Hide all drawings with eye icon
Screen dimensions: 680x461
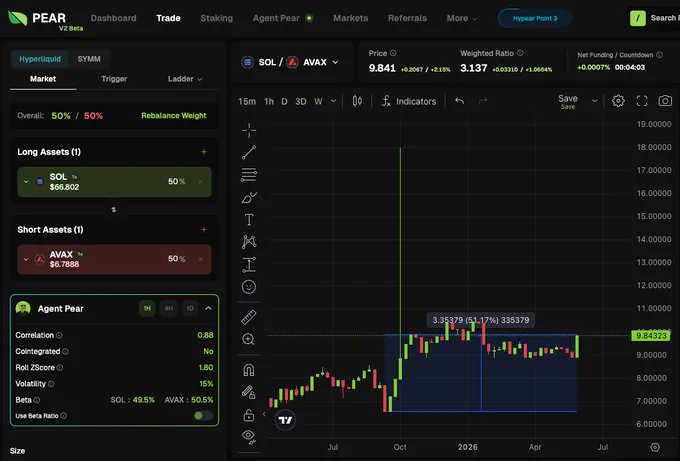tap(248, 436)
